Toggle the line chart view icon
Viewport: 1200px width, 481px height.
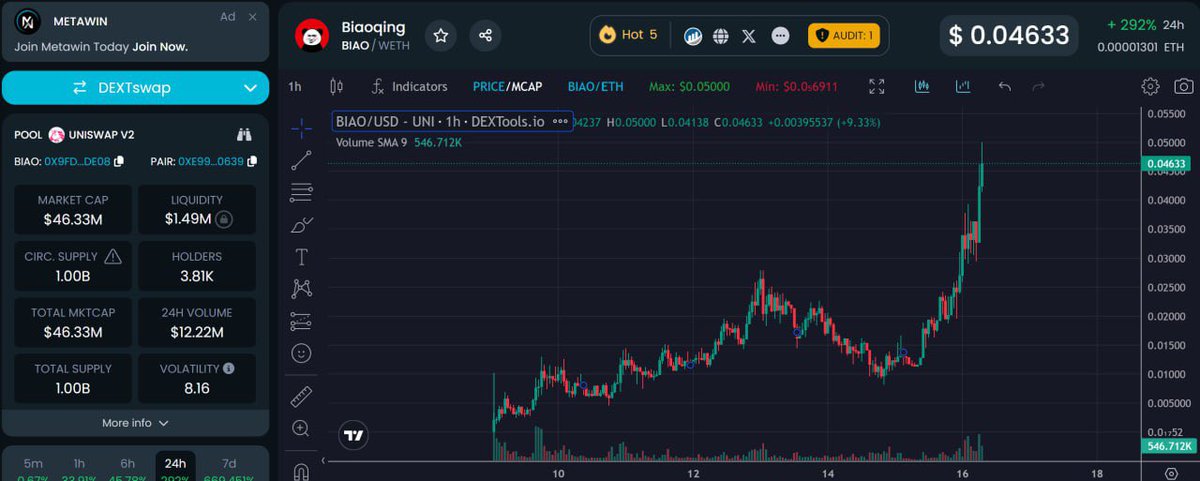coord(963,86)
